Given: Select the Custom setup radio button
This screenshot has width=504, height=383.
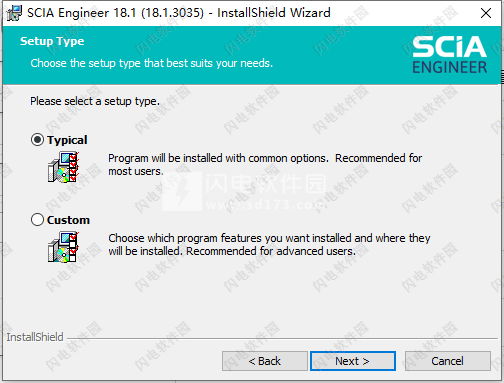Looking at the screenshot, I should click(37, 220).
